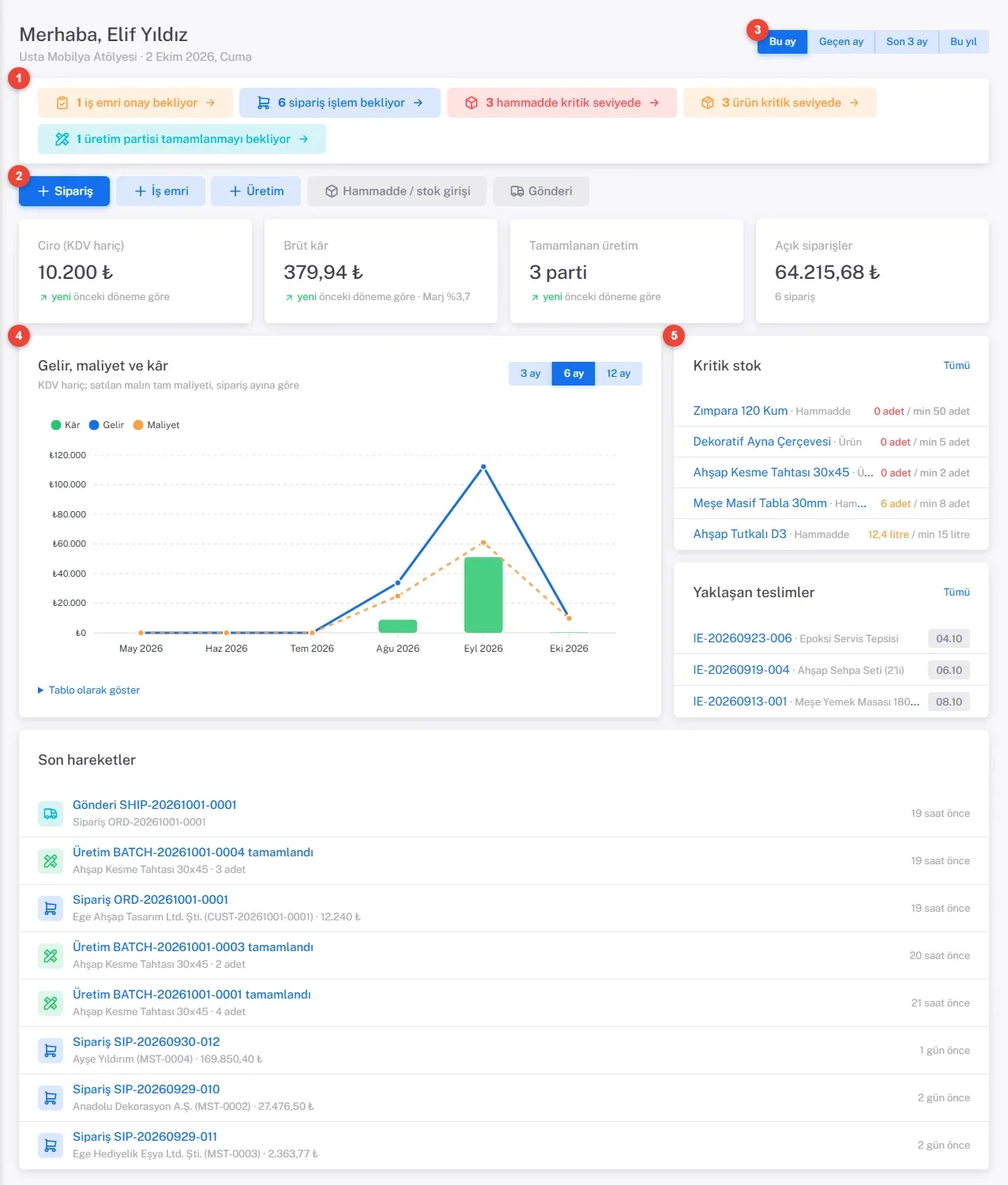Toggle the Maliyet series in the chart legend
Screen dimensions: 1008x1185
tap(156, 425)
